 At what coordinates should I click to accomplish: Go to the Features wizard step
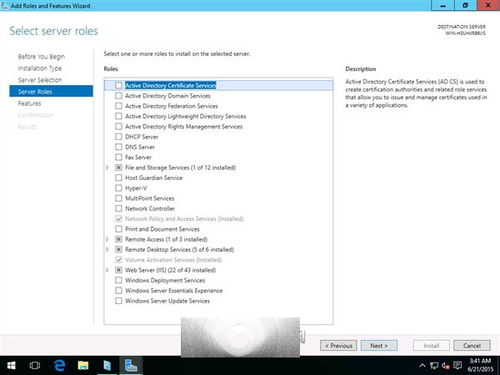point(30,103)
